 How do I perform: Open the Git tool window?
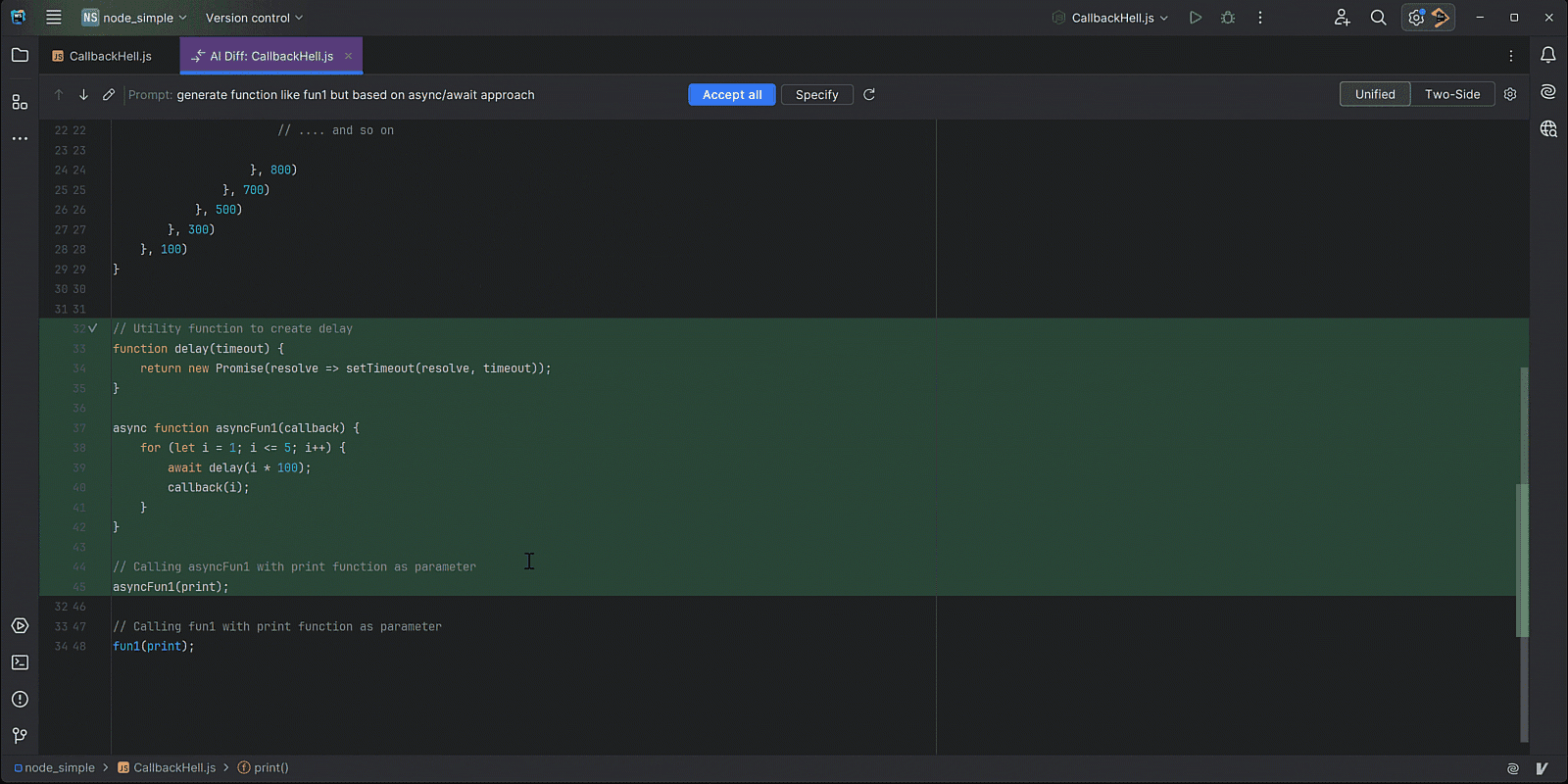point(20,735)
